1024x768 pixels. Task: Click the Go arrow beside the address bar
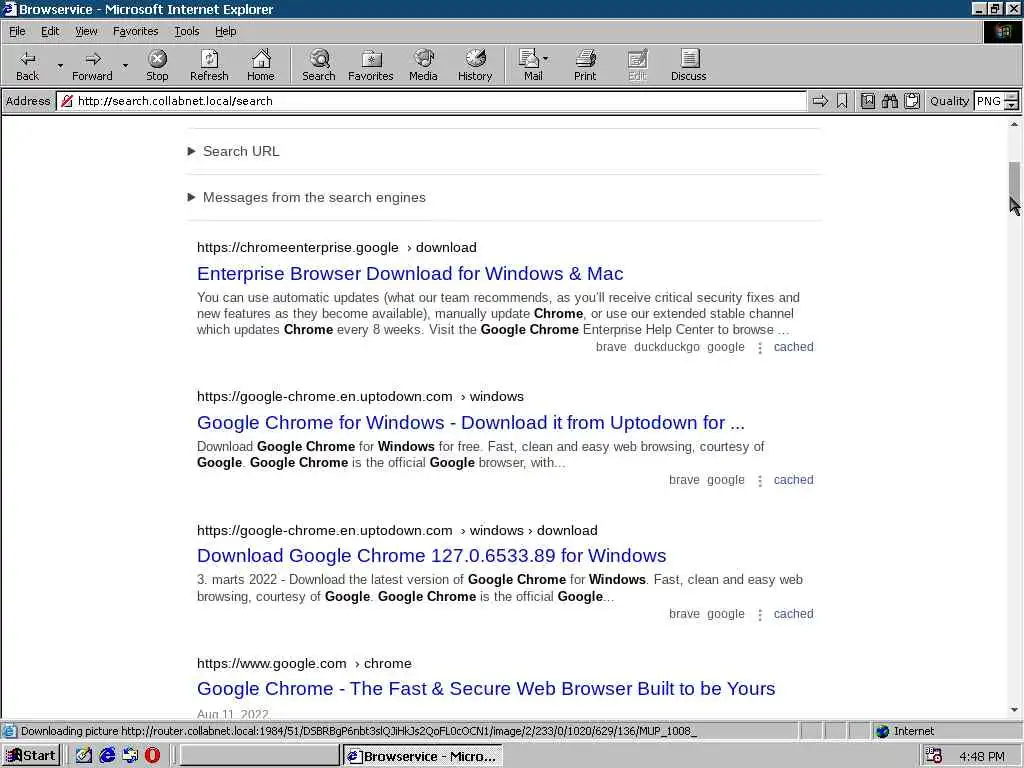click(x=820, y=101)
